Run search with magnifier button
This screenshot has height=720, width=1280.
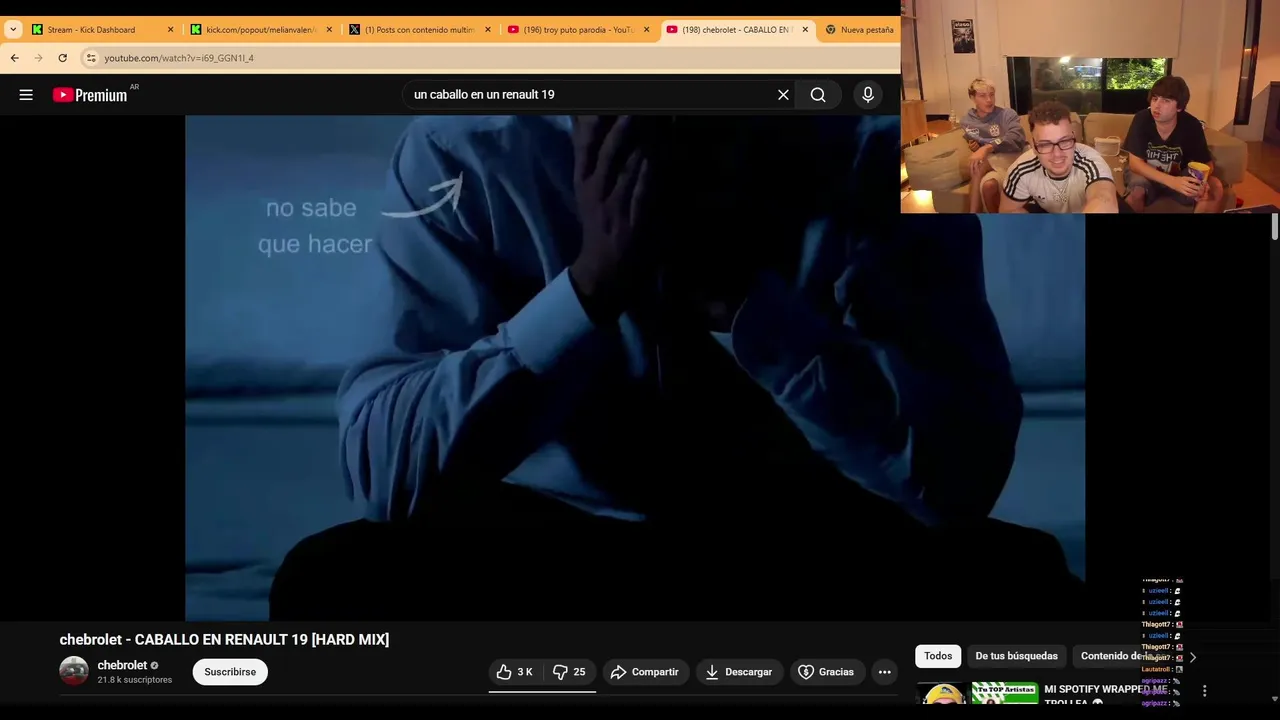click(x=818, y=95)
